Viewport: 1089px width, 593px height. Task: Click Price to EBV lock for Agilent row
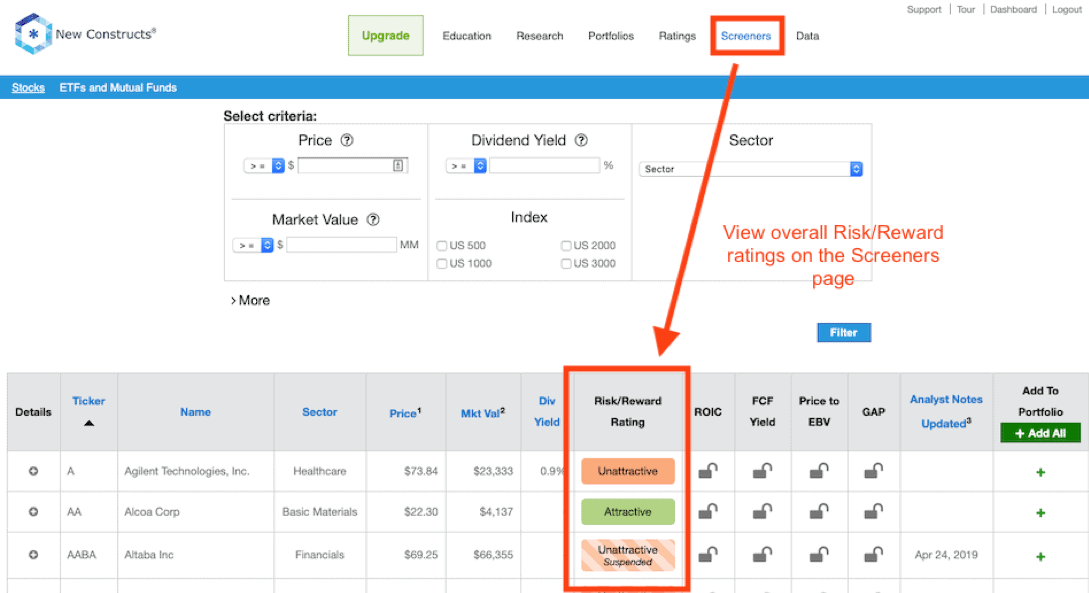(819, 471)
